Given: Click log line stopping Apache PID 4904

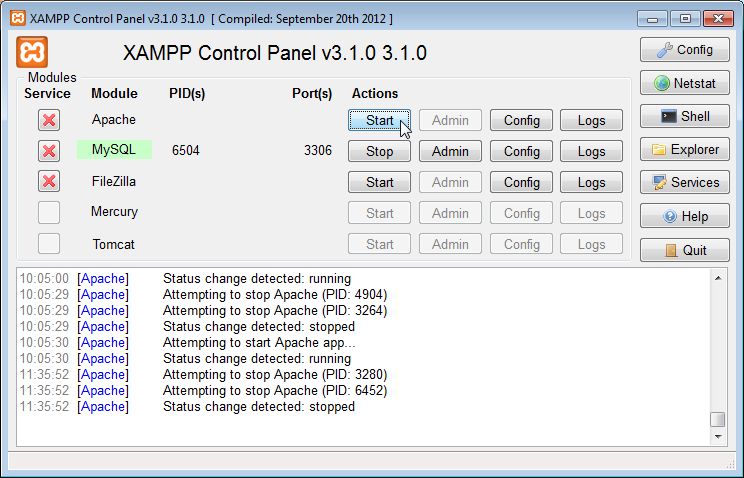Looking at the screenshot, I should pyautogui.click(x=275, y=294).
